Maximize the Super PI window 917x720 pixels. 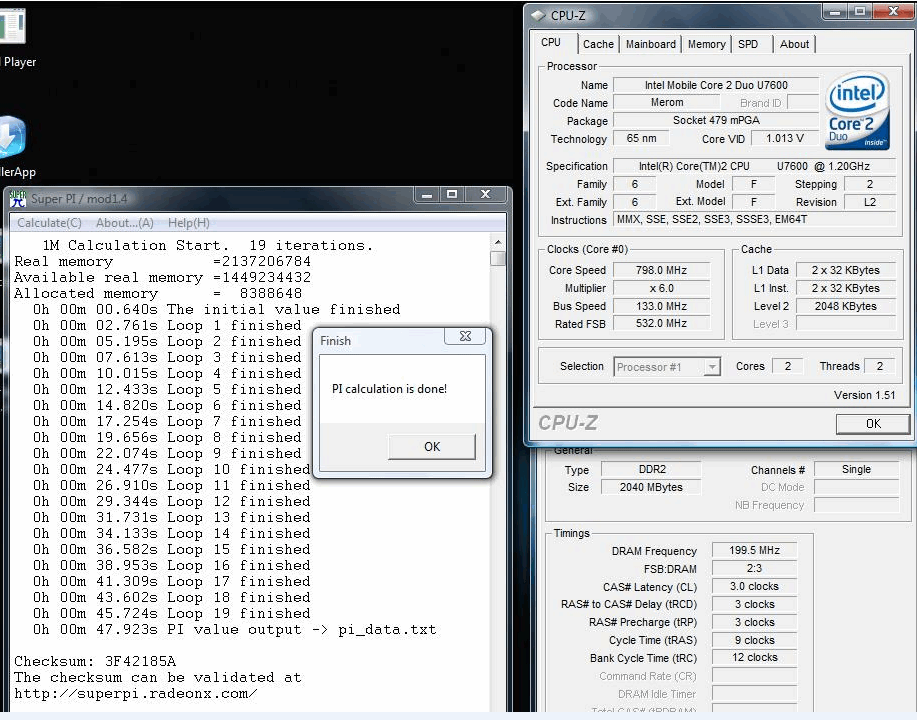(451, 194)
